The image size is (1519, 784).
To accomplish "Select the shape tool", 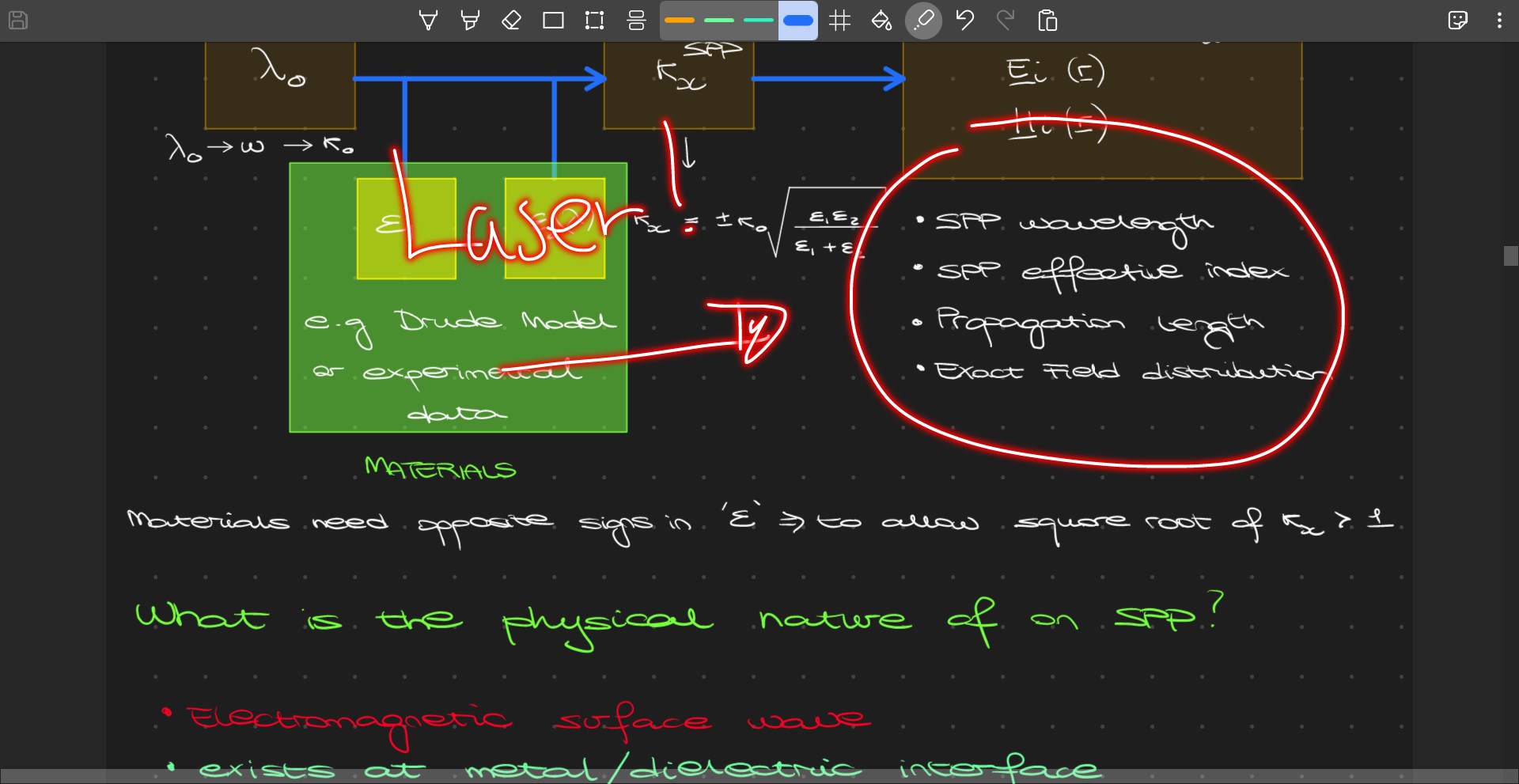I will point(554,20).
